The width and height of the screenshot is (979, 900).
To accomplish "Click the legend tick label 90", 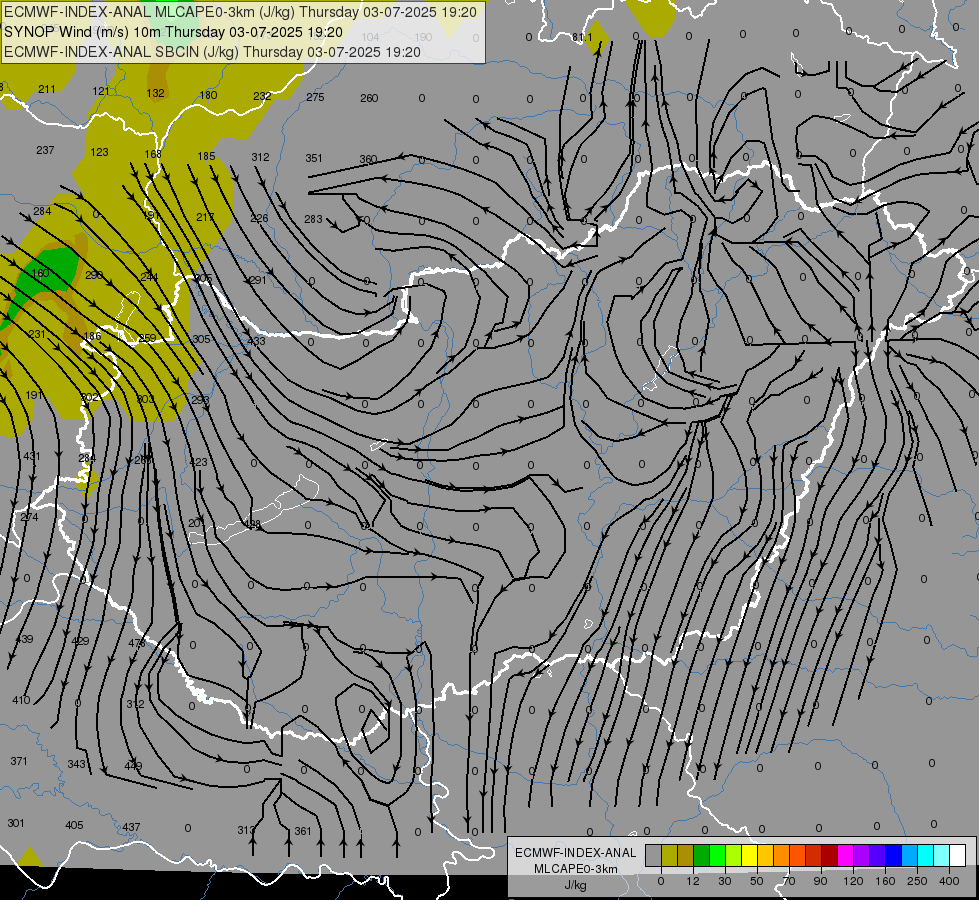I will [x=820, y=881].
